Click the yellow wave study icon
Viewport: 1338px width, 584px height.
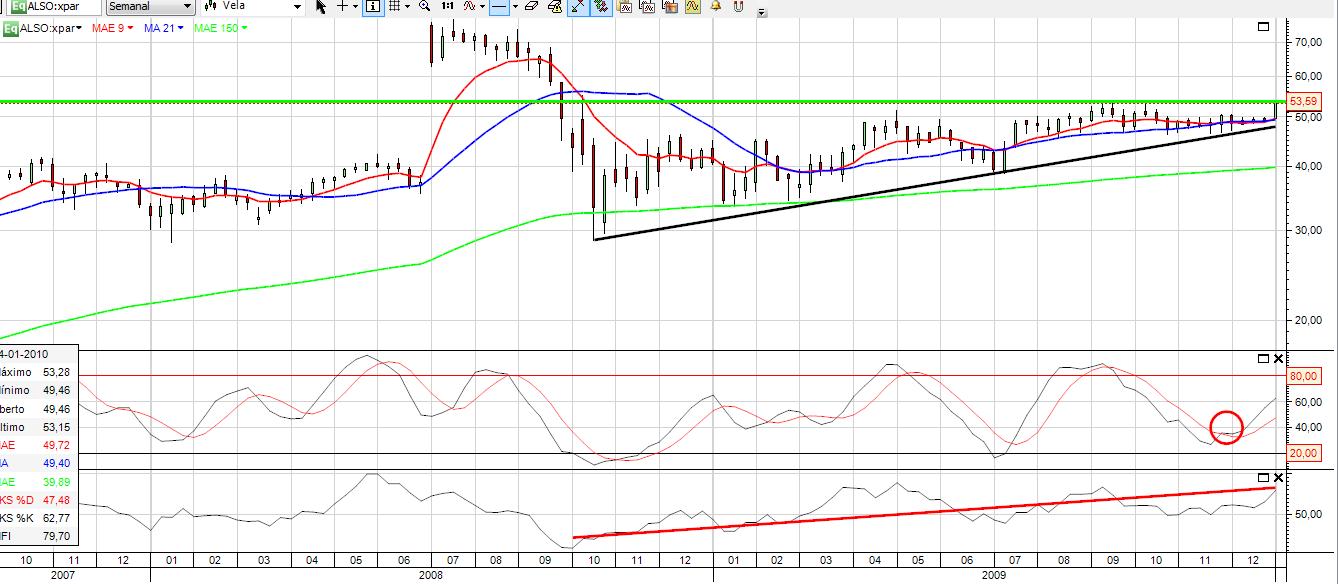click(692, 6)
